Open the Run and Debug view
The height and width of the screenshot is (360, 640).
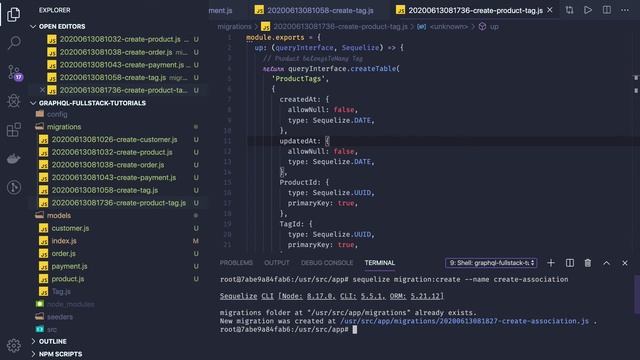click(13, 100)
